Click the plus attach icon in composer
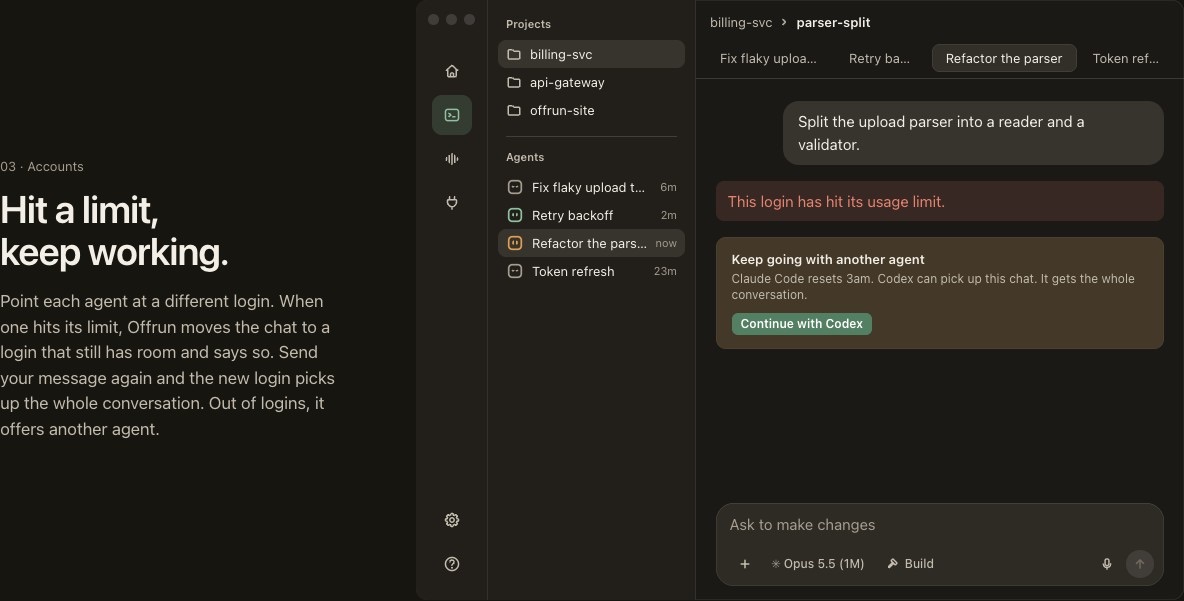 (x=745, y=564)
